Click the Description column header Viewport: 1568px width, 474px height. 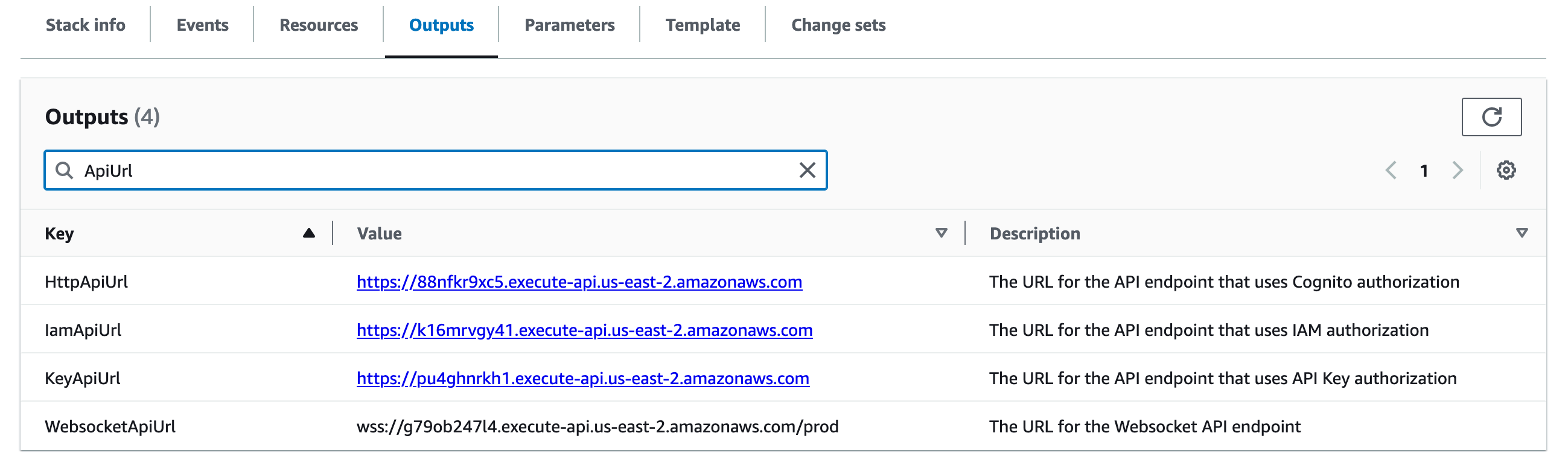click(1035, 233)
